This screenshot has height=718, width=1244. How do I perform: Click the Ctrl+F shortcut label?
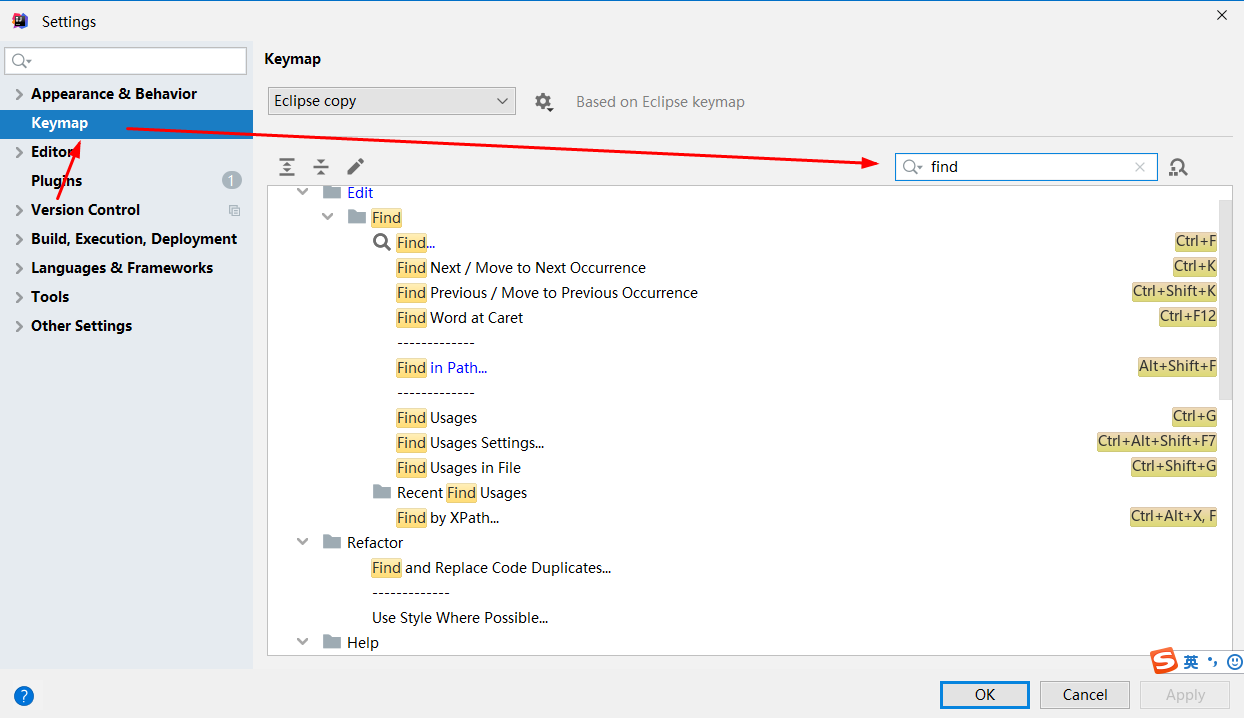tap(1196, 241)
